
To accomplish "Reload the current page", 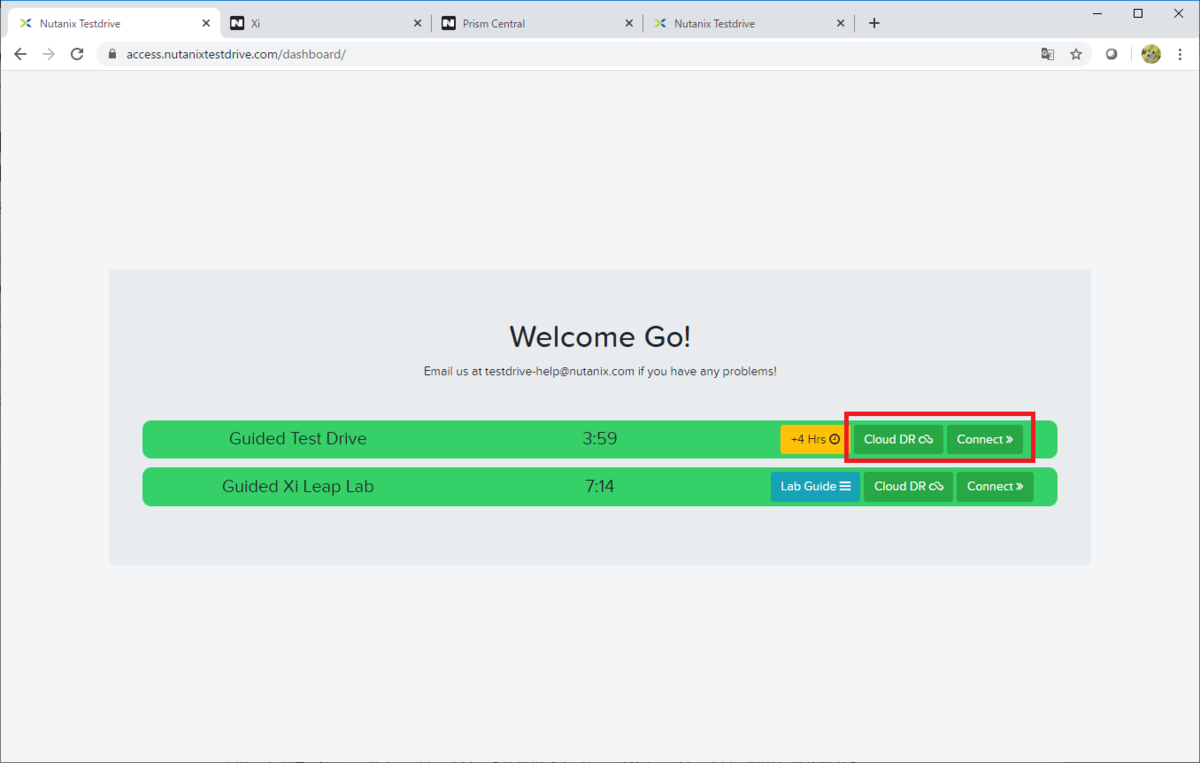I will pos(77,54).
